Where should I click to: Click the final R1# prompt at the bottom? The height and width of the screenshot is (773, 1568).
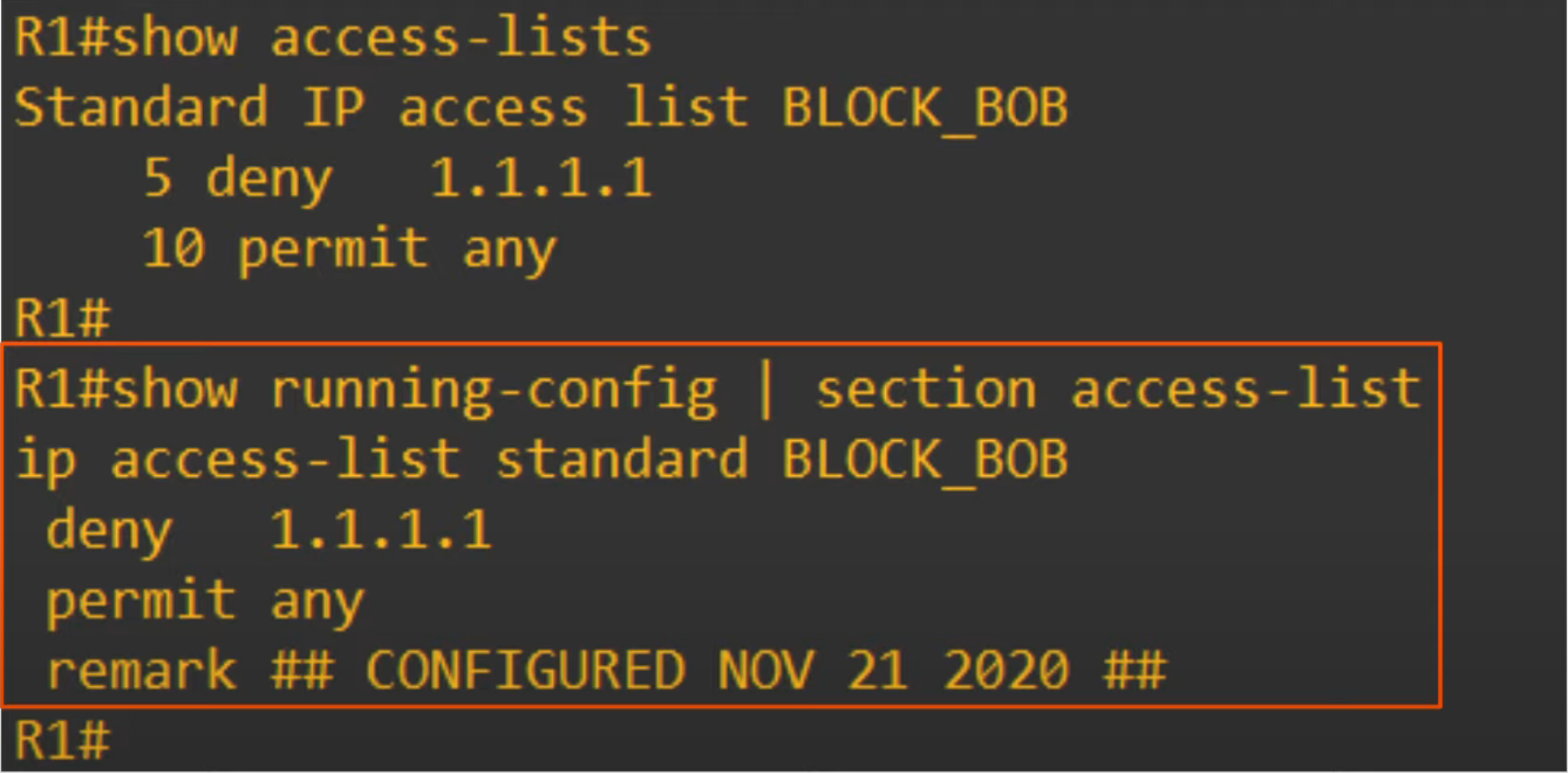pos(62,740)
